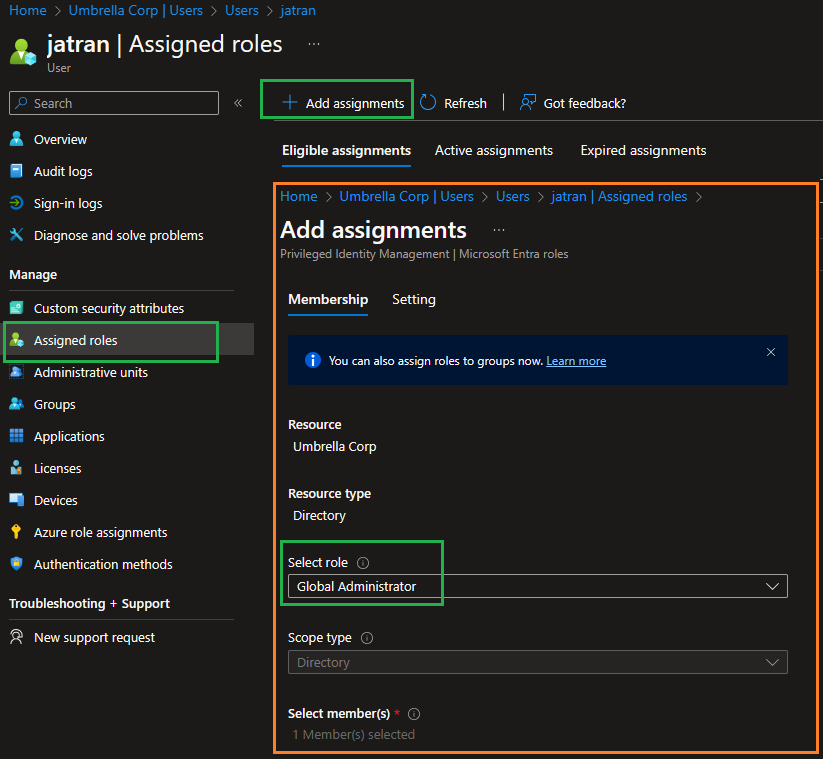The image size is (823, 759).
Task: Switch to Eligible assignments tab
Action: 346,151
